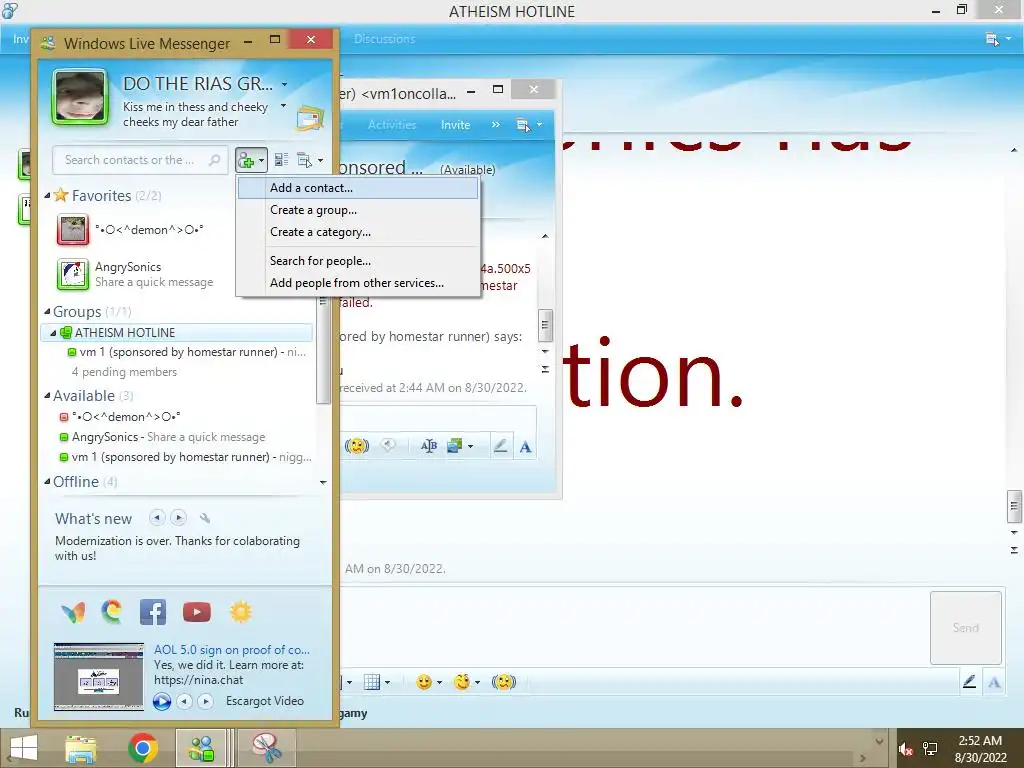Click the contact list layout icon
1024x768 pixels.
click(281, 160)
